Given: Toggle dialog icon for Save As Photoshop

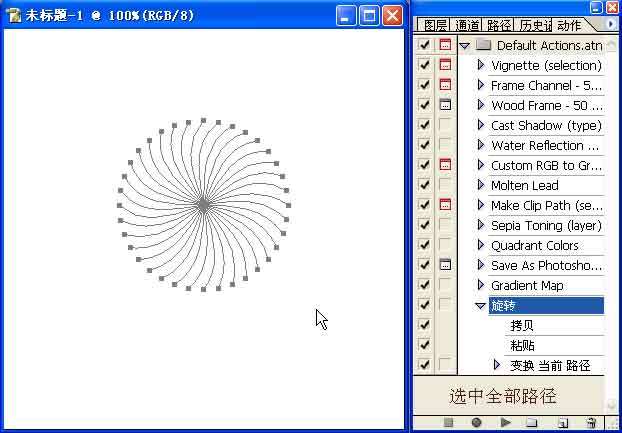Looking at the screenshot, I should (445, 265).
